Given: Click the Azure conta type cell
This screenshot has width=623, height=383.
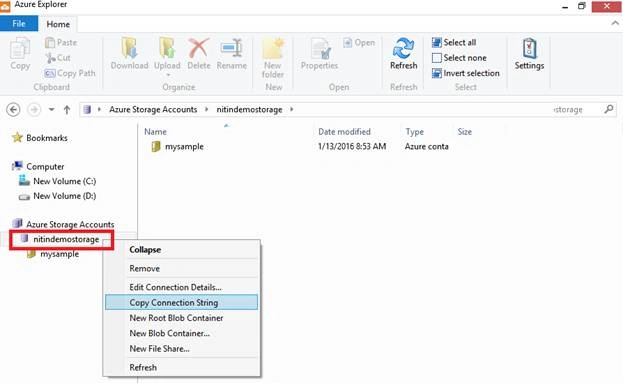Looking at the screenshot, I should pyautogui.click(x=426, y=147).
